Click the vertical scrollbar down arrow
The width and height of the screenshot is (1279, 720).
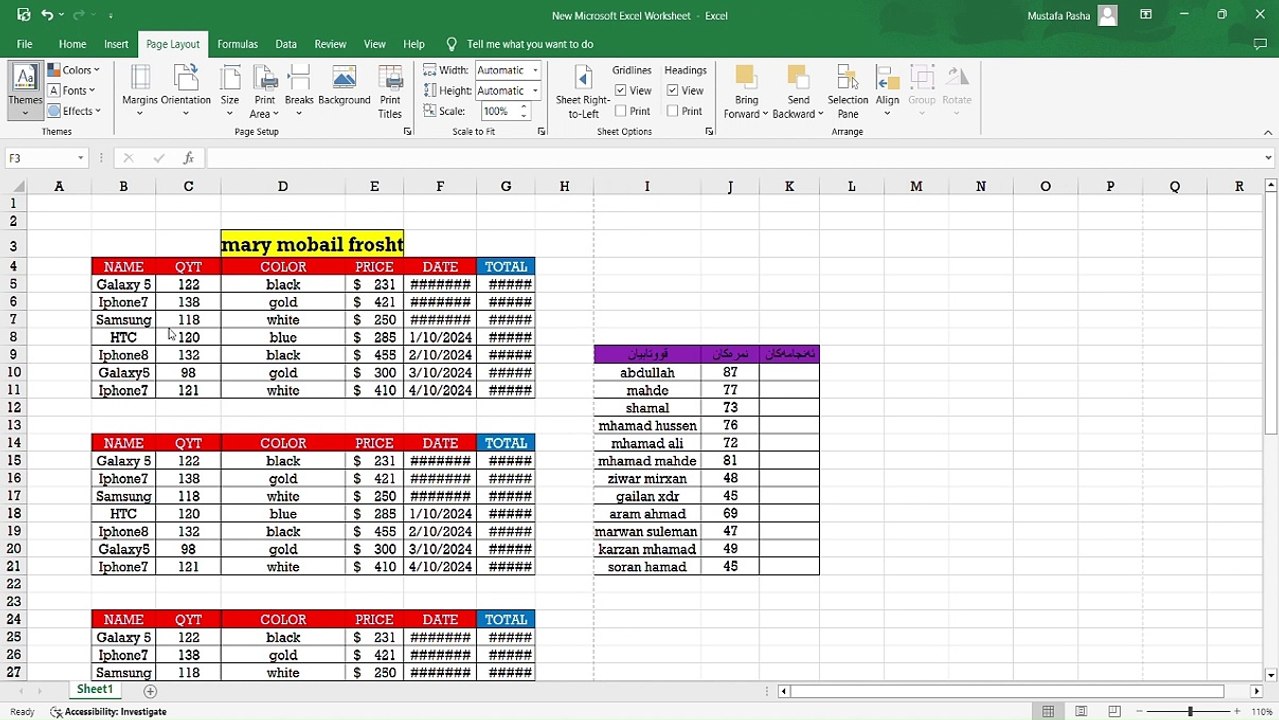[x=1271, y=675]
